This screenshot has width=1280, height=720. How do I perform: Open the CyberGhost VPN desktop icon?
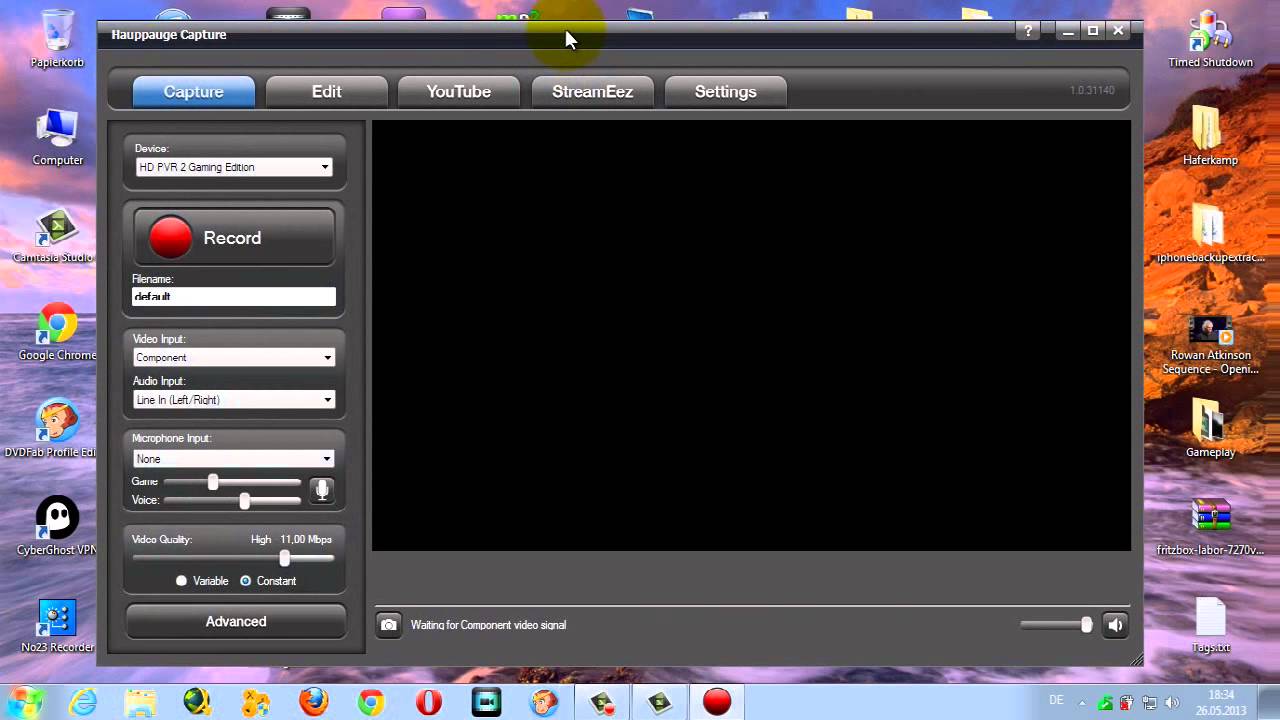click(x=57, y=526)
